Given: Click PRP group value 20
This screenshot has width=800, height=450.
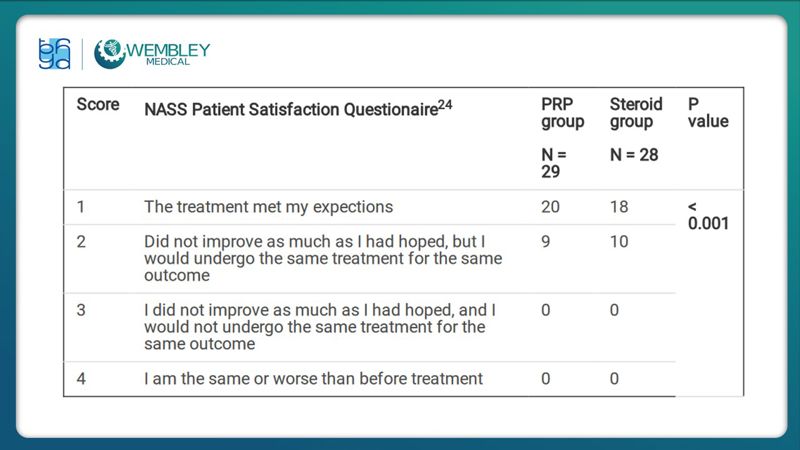Looking at the screenshot, I should click(551, 207).
